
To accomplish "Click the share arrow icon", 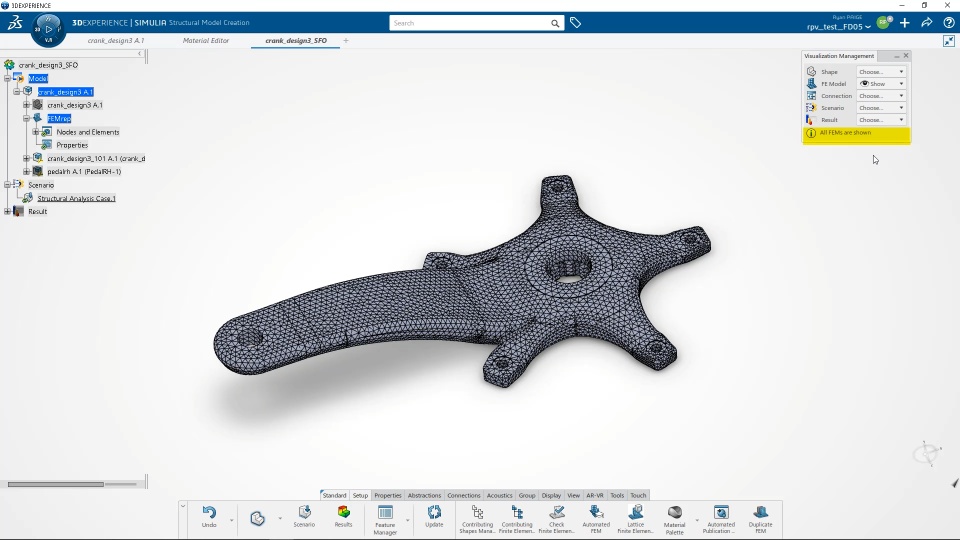I will point(927,23).
